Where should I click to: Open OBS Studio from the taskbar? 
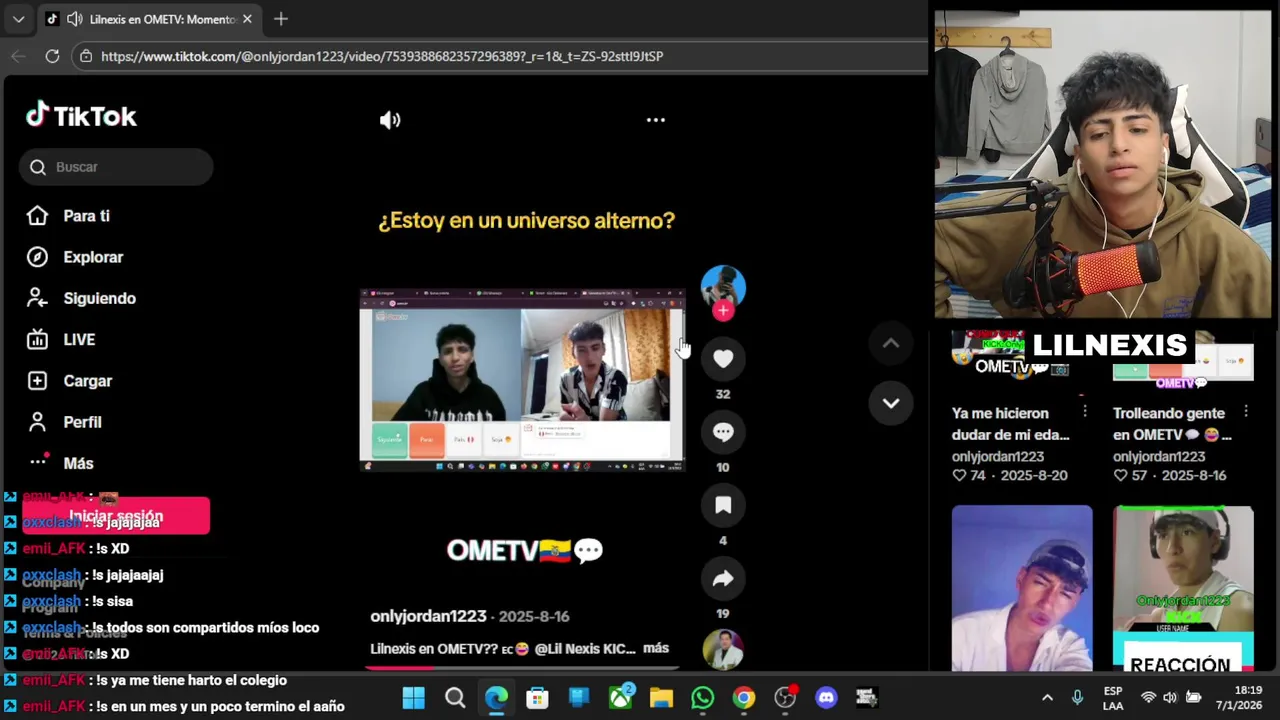(x=785, y=698)
